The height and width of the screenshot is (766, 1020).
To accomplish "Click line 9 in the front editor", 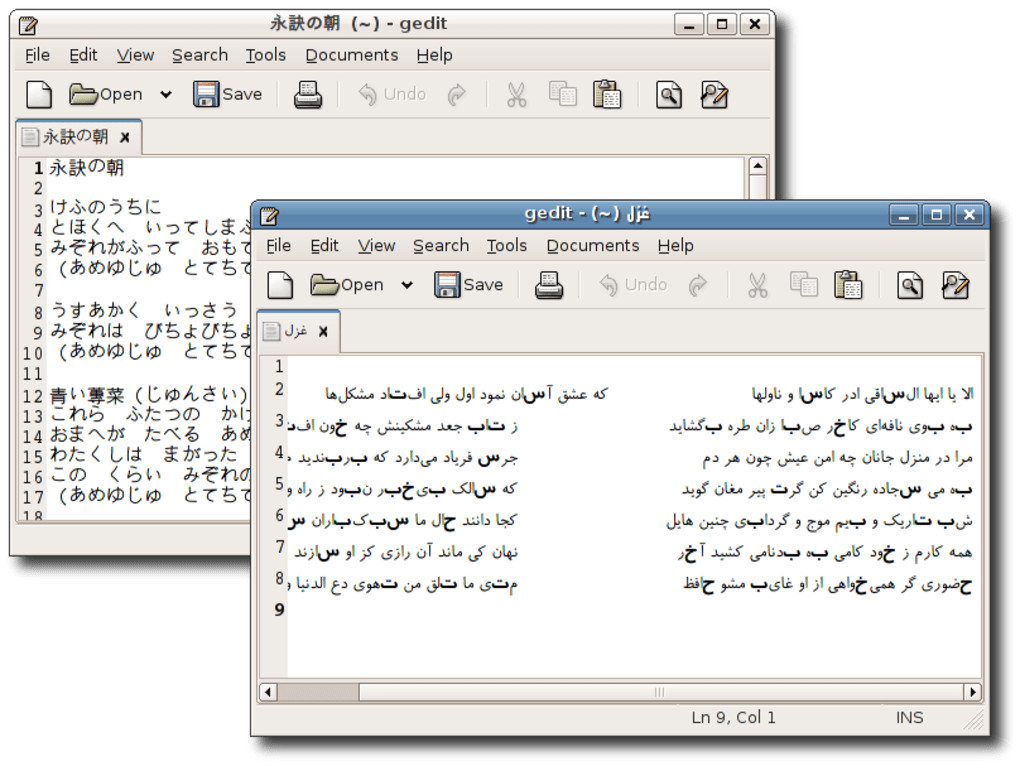I will 633,610.
